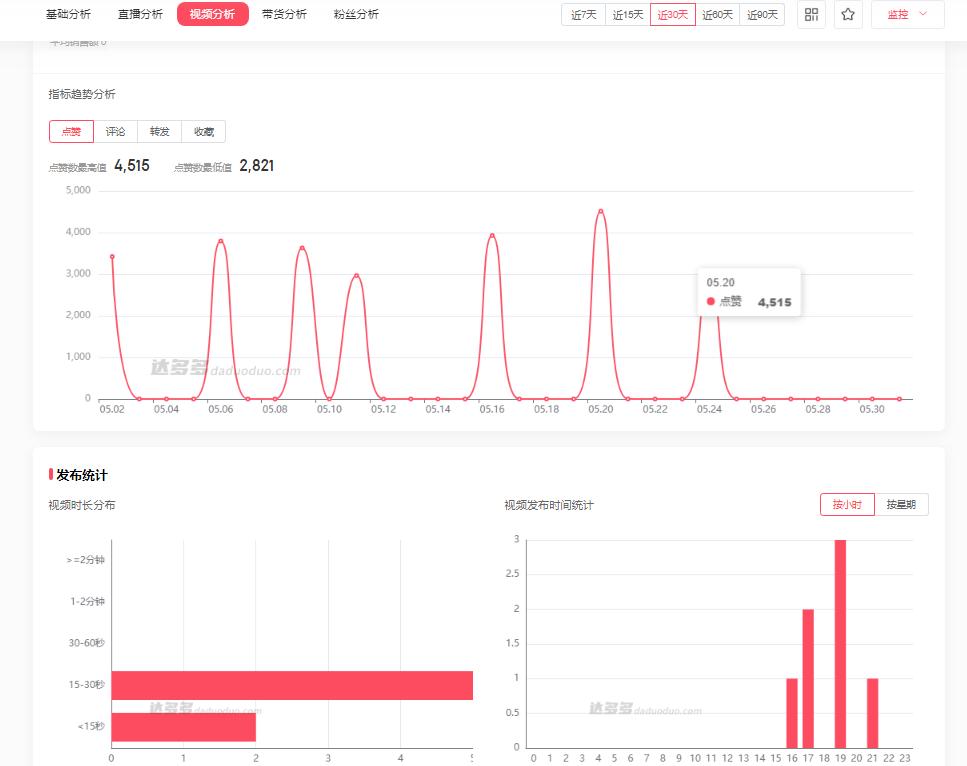The image size is (967, 766).
Task: Display the 收藏 trend metric
Action: click(203, 132)
